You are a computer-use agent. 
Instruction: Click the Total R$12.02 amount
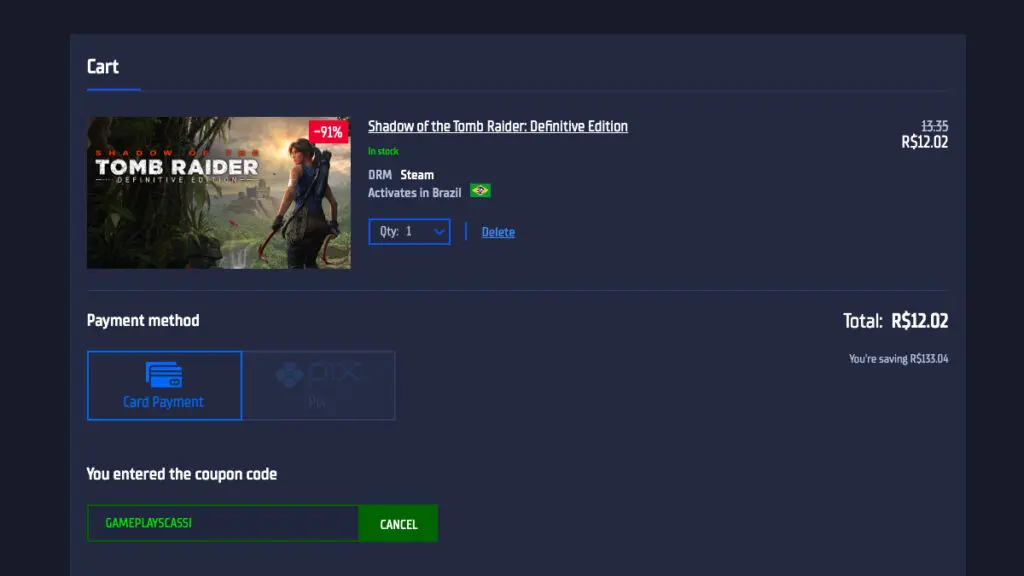(919, 321)
